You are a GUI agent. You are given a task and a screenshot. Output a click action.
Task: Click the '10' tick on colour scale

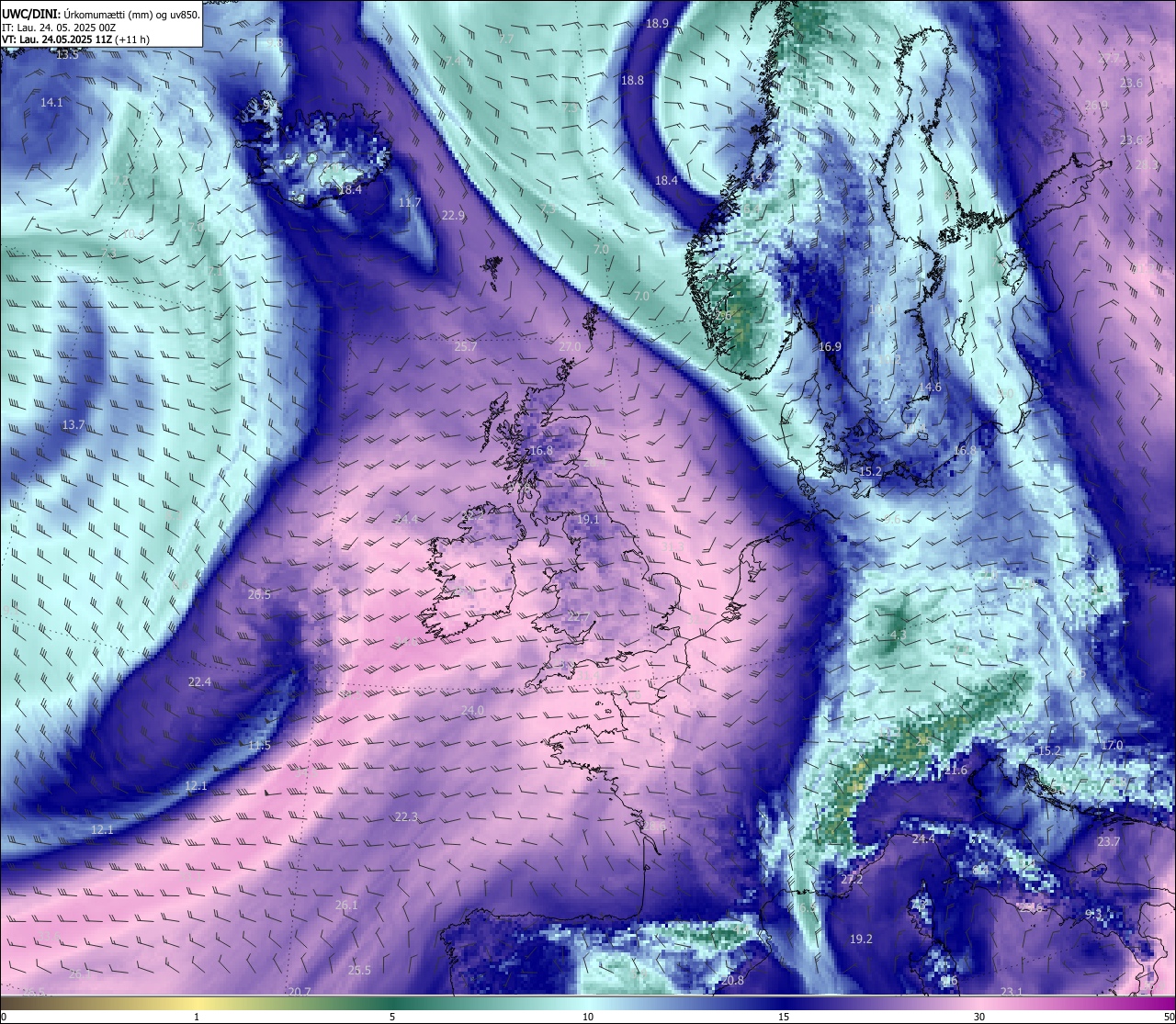pos(588,1017)
